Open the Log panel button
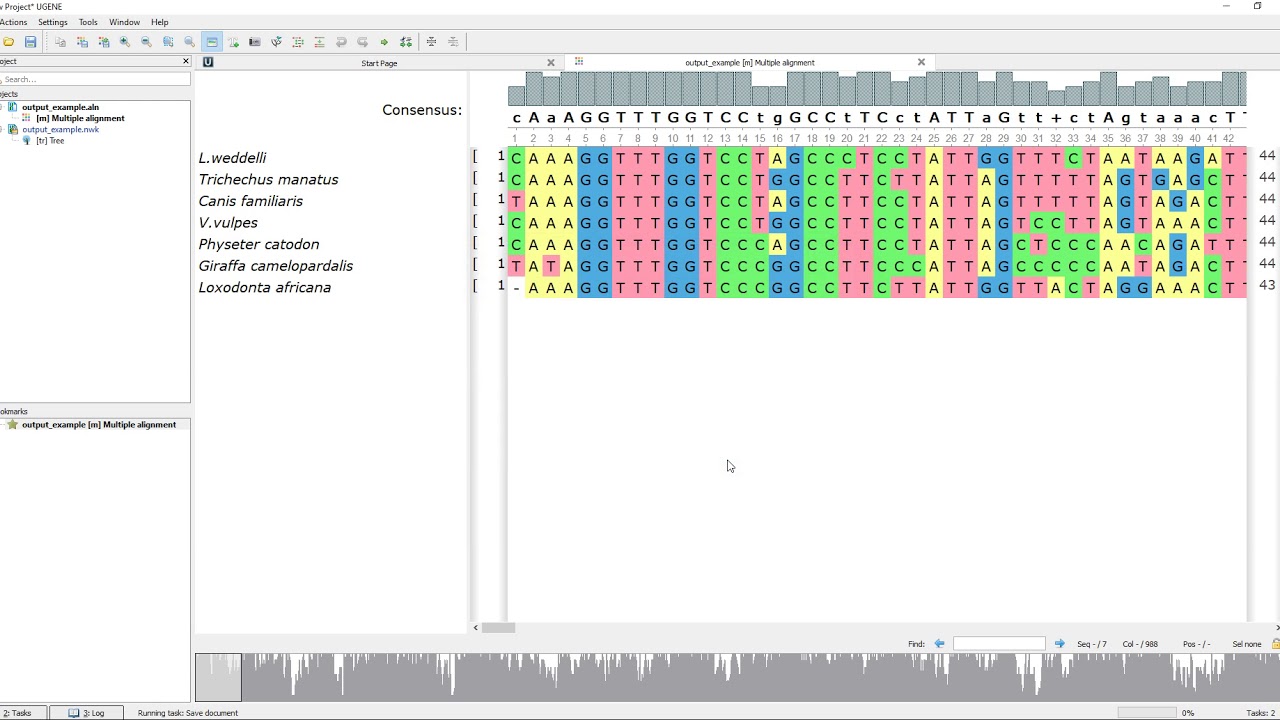 86,713
